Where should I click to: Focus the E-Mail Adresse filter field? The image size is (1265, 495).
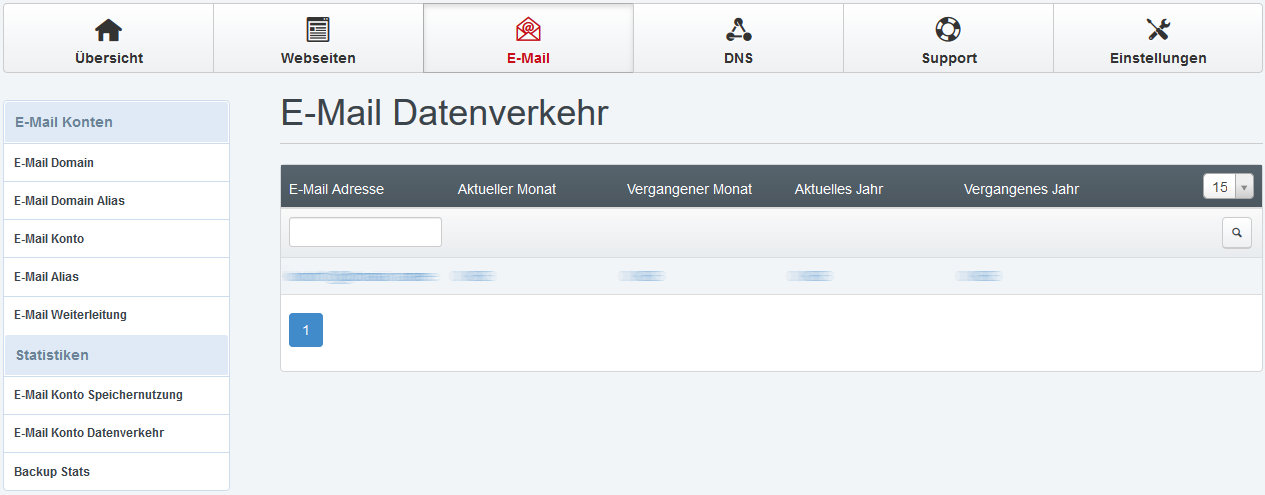click(365, 232)
